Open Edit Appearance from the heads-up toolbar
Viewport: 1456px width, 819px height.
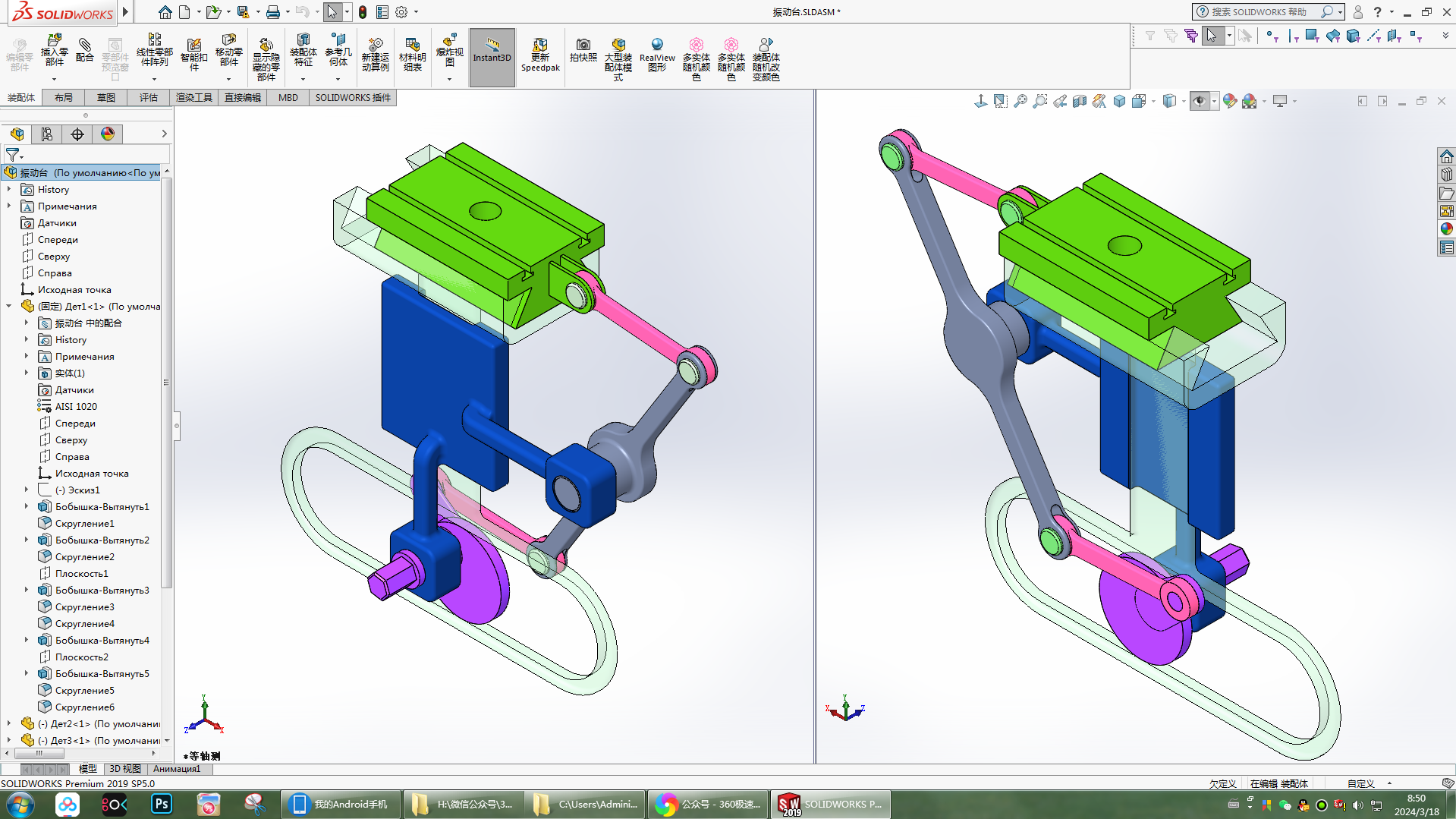(1229, 101)
